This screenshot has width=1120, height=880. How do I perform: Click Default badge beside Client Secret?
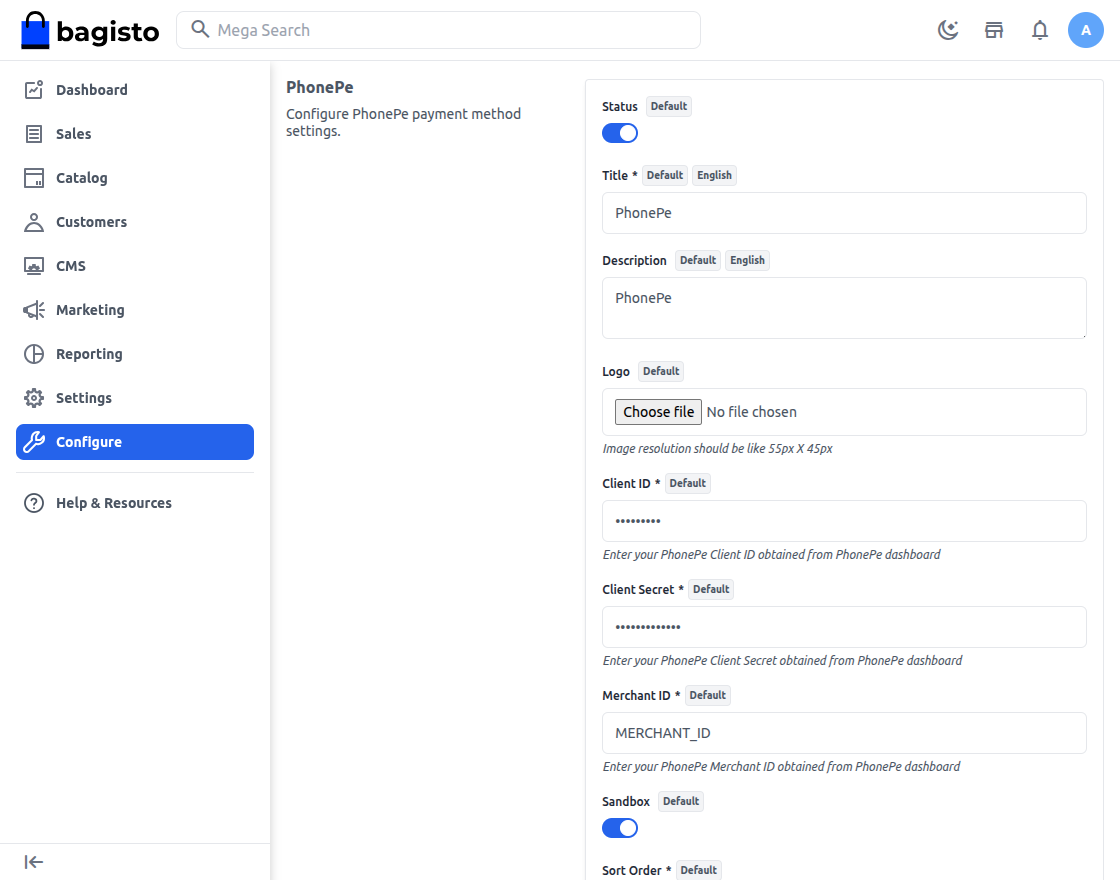(711, 589)
